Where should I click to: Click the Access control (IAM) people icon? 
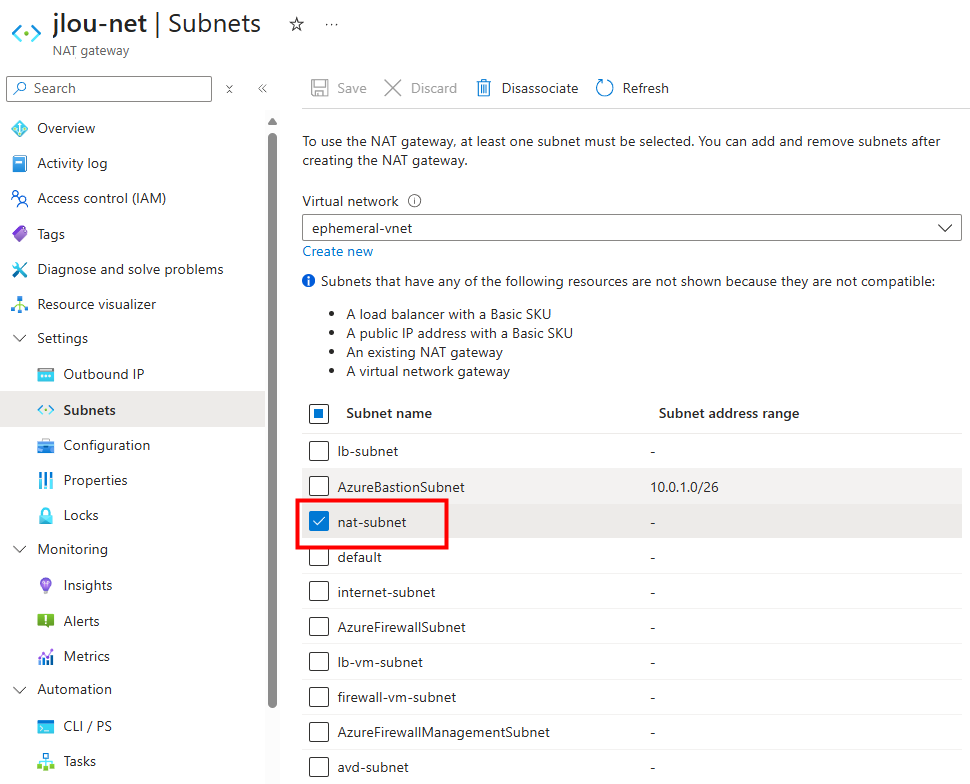click(20, 199)
